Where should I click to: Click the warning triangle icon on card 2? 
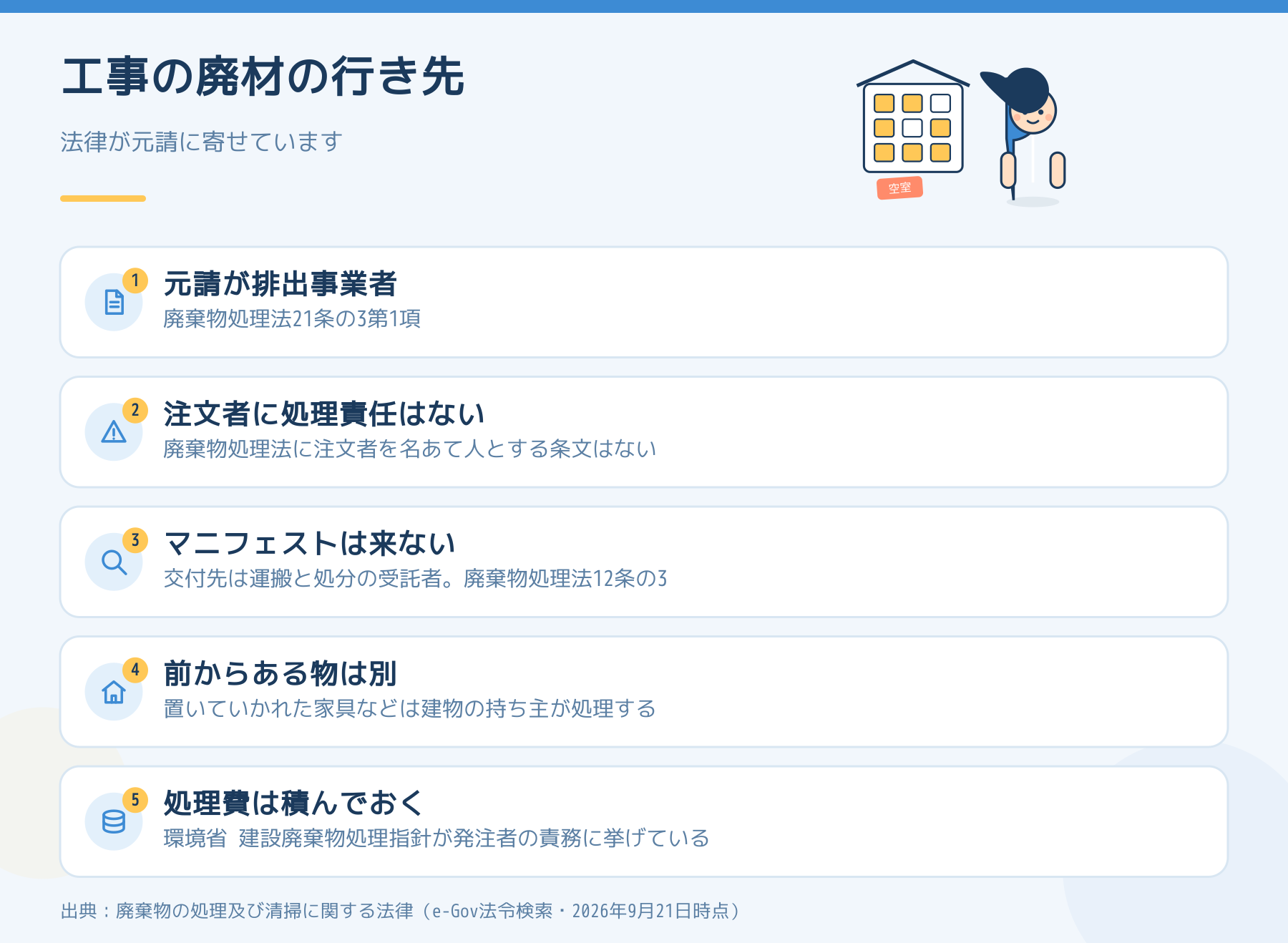point(114,432)
